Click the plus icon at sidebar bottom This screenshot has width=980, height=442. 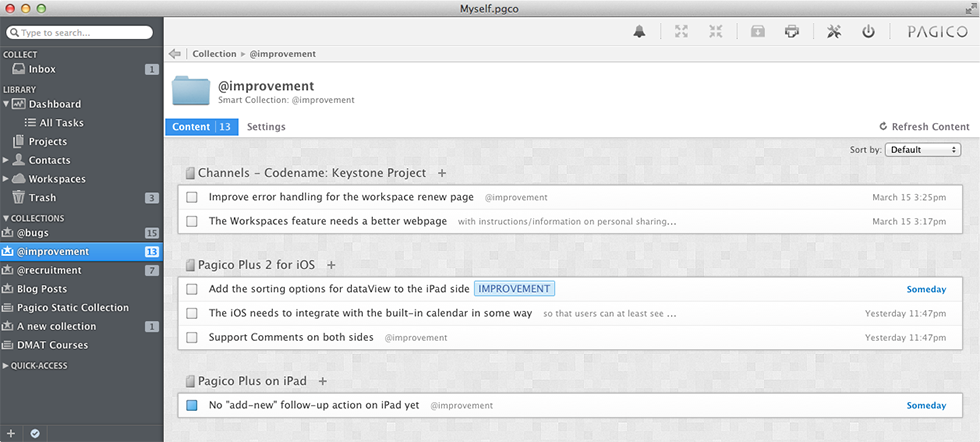11,433
